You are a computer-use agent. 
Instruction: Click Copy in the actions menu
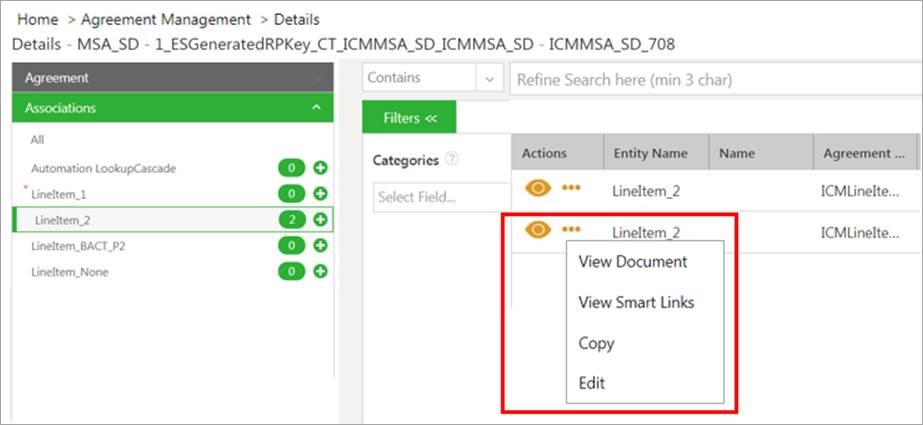pyautogui.click(x=596, y=343)
